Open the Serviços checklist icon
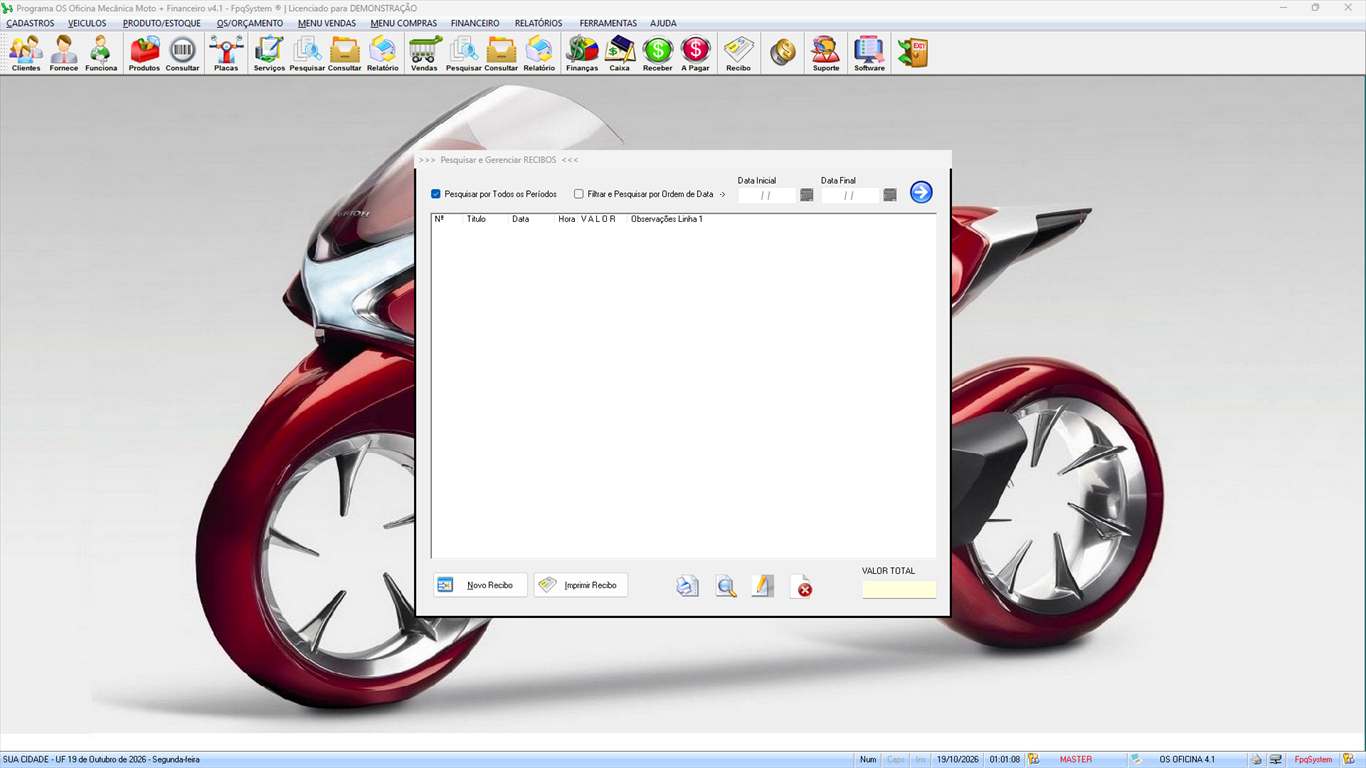1366x768 pixels. tap(269, 54)
